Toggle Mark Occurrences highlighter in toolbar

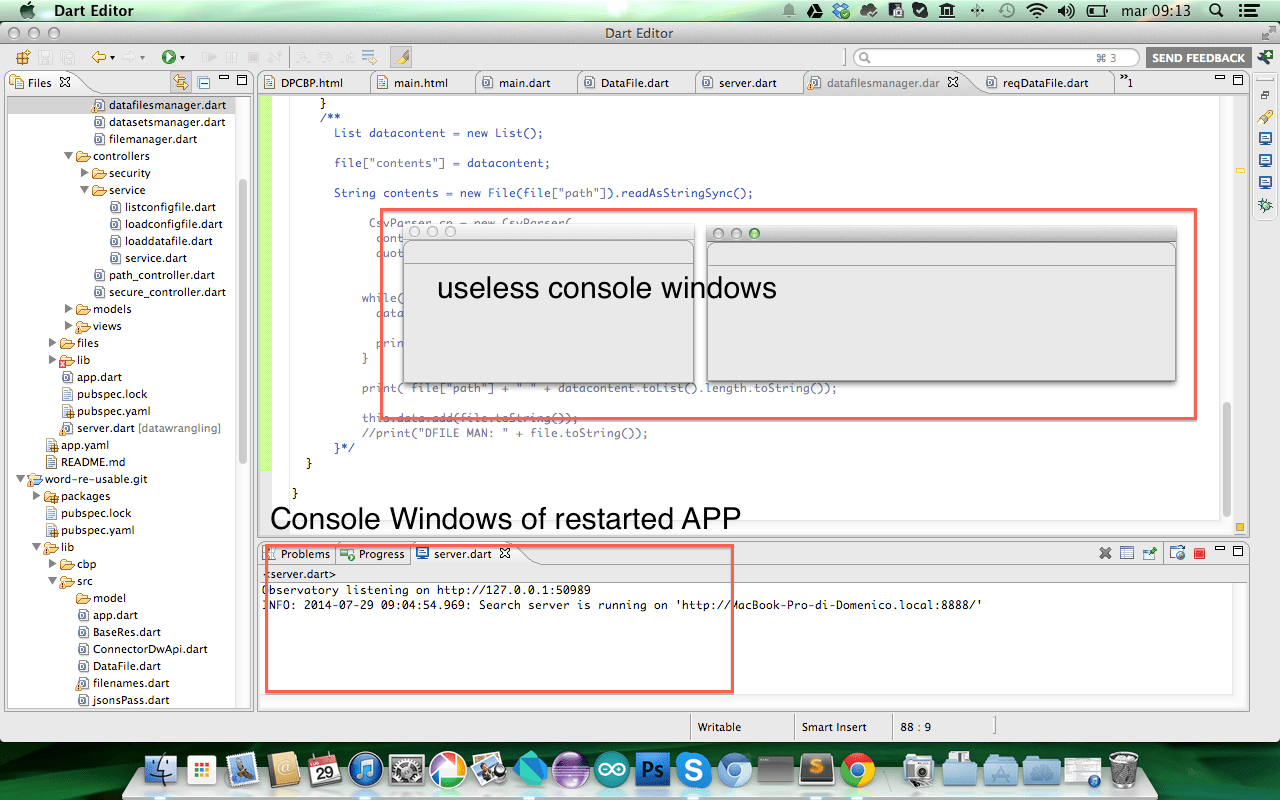401,58
